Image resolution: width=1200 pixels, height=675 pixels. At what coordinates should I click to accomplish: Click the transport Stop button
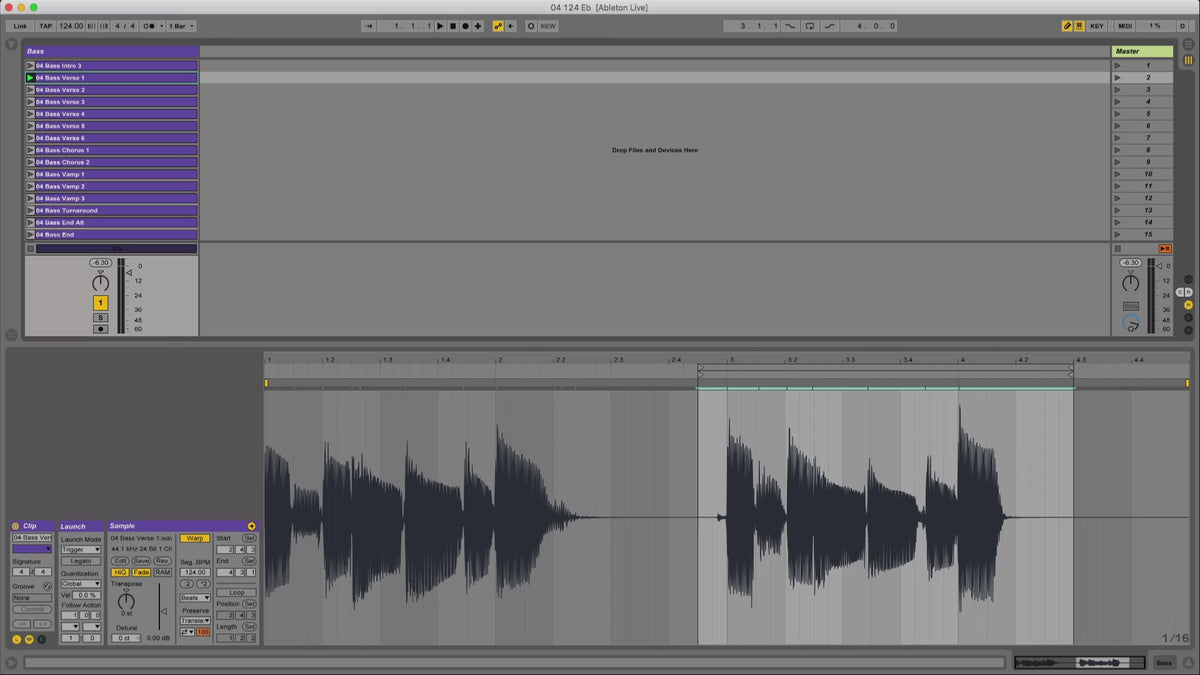[x=452, y=26]
